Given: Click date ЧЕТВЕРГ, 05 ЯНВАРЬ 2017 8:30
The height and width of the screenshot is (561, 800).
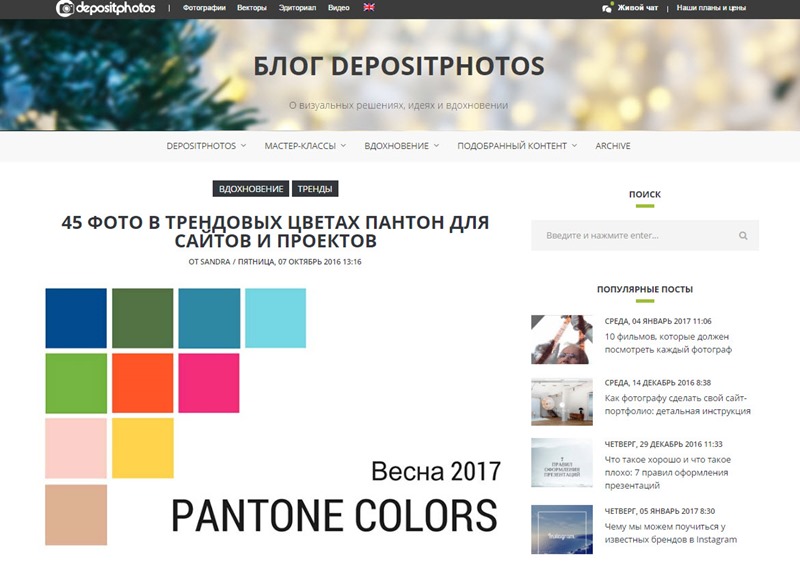Looking at the screenshot, I should [660, 511].
